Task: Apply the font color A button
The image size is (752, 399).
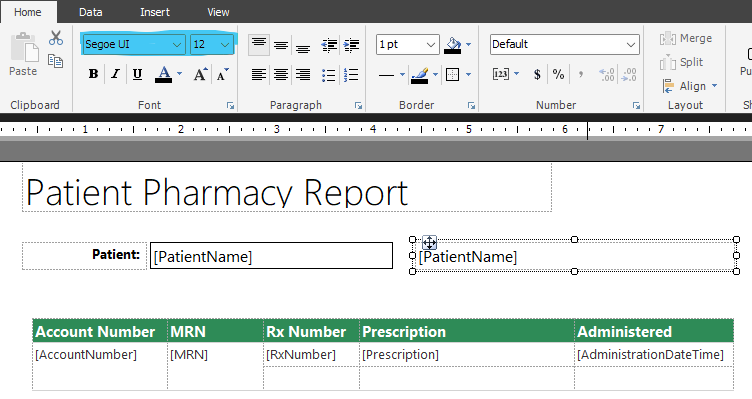Action: (164, 74)
